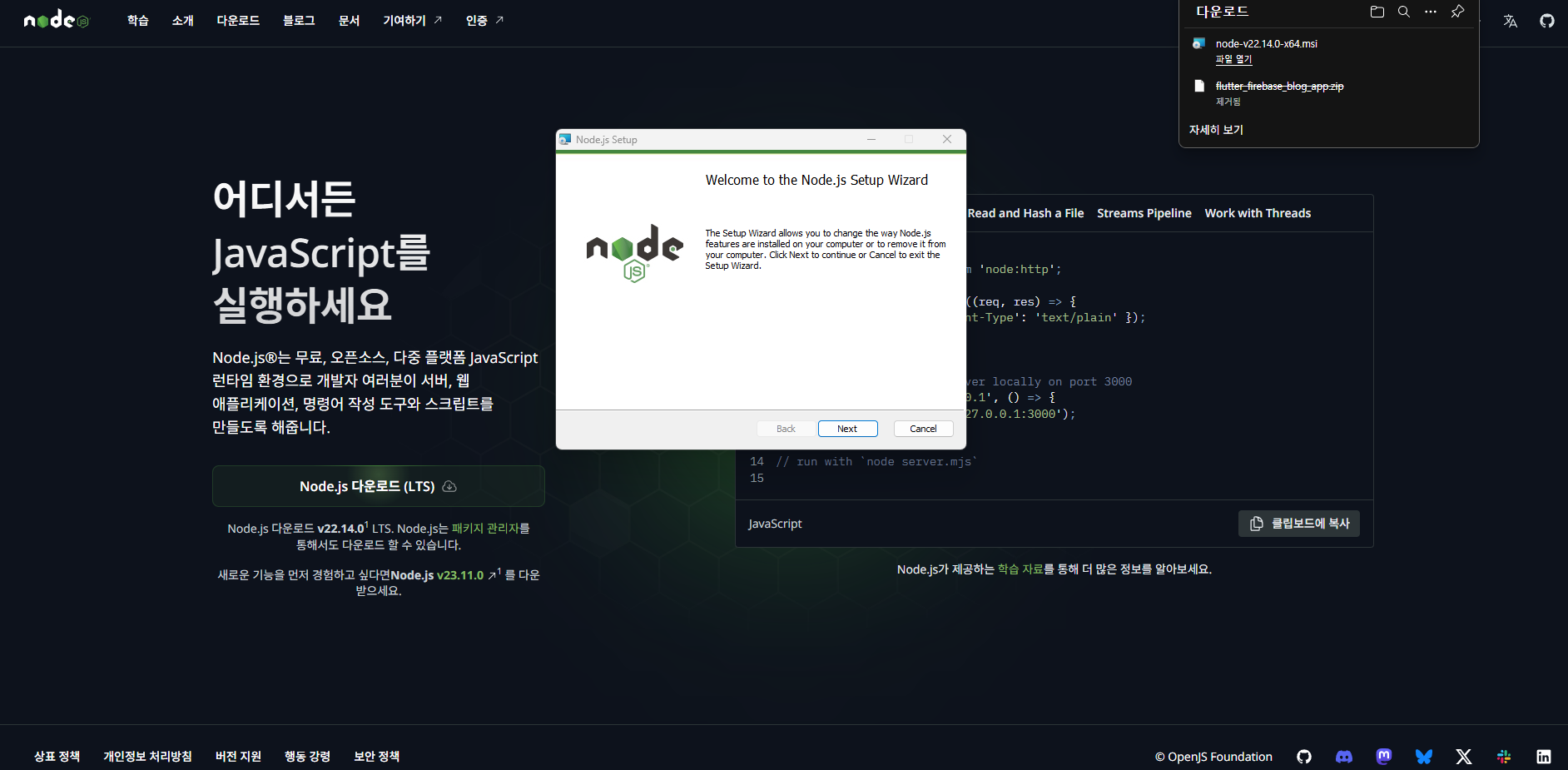
Task: Open 문서 nav item
Action: pyautogui.click(x=350, y=21)
